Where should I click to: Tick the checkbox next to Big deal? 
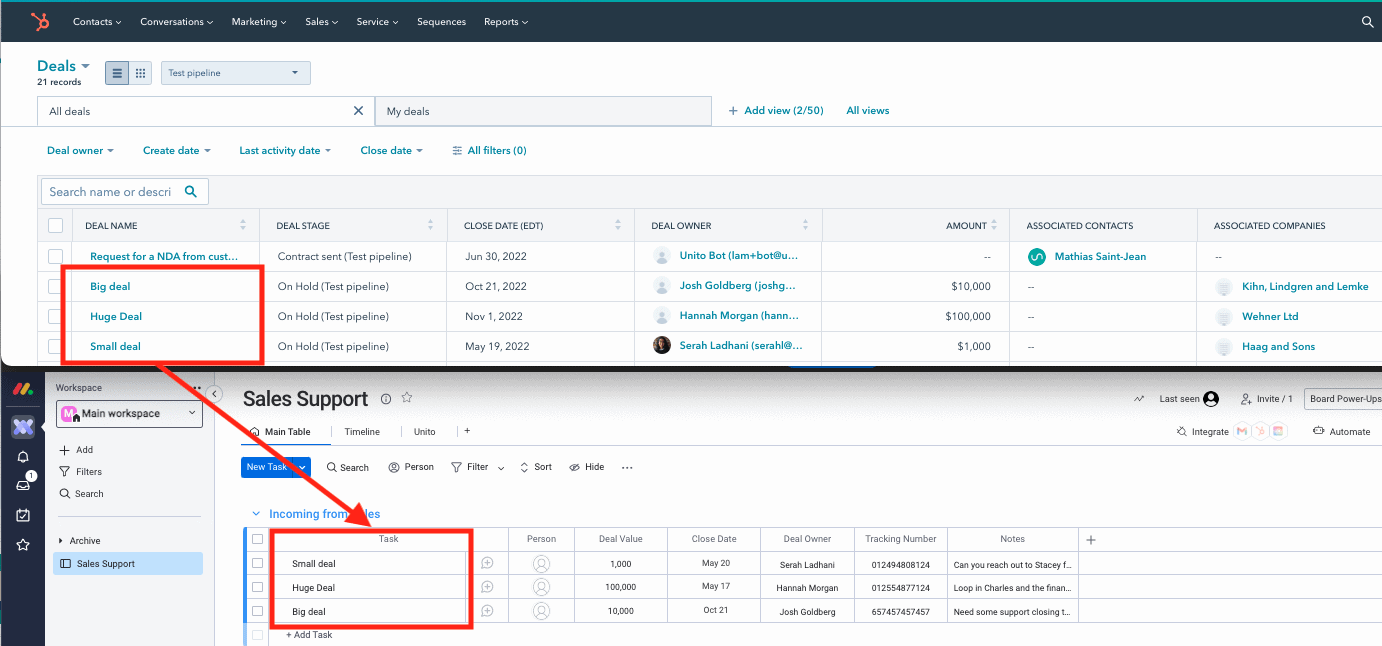click(56, 286)
